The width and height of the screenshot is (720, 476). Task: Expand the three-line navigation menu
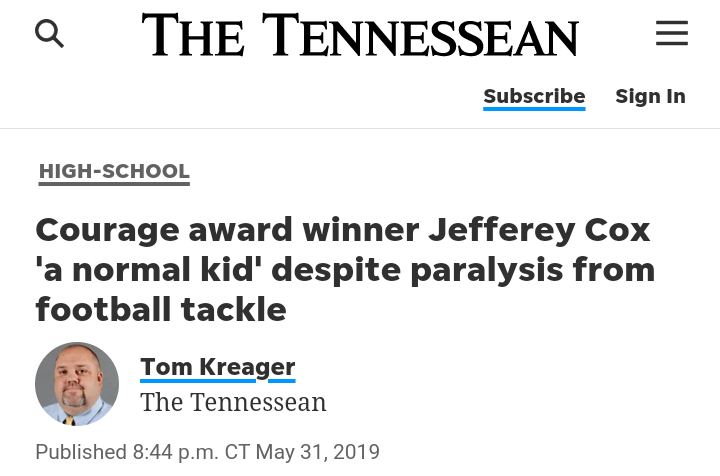click(671, 34)
